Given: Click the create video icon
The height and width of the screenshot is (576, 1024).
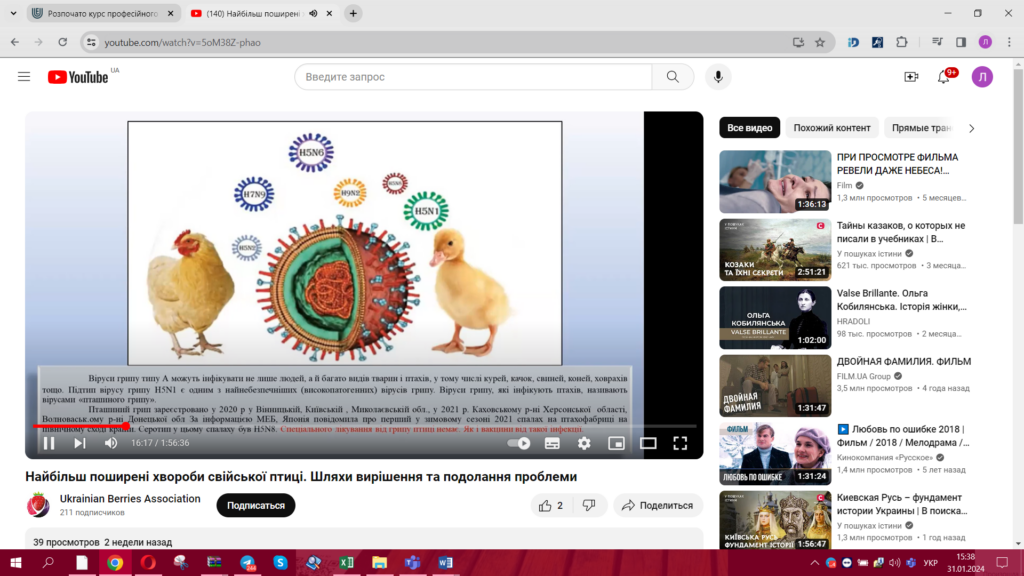Looking at the screenshot, I should point(911,77).
